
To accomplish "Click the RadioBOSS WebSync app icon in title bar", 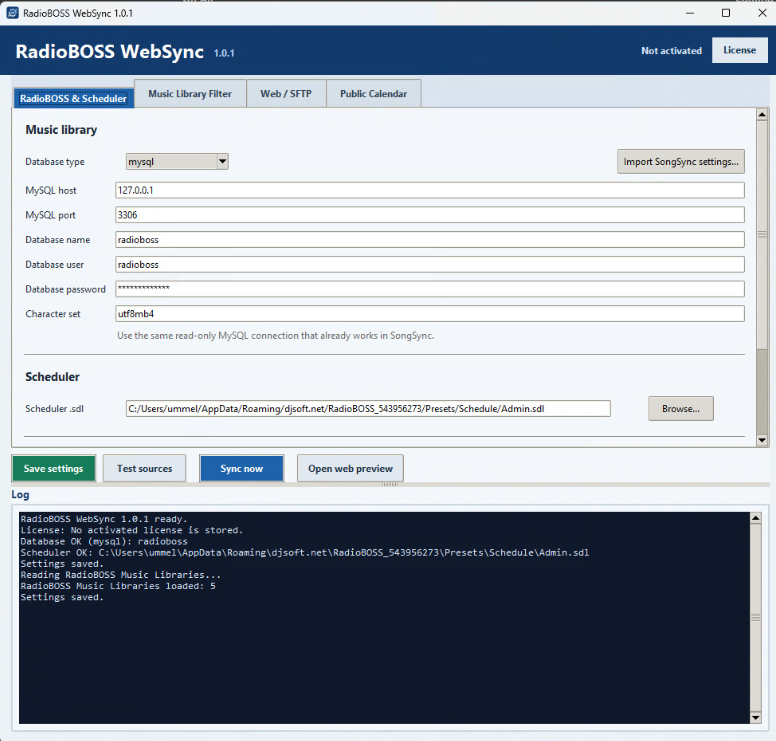I will point(12,13).
